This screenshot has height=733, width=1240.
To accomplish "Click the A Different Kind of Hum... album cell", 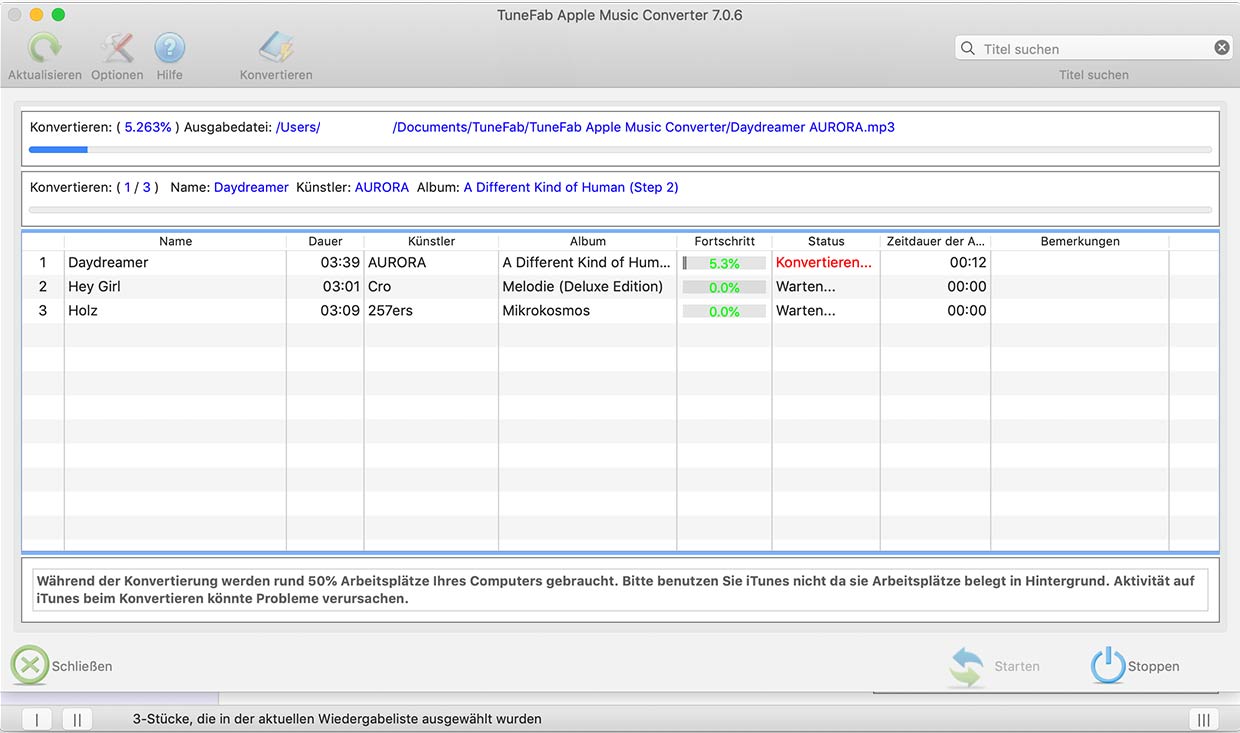I will tap(587, 262).
